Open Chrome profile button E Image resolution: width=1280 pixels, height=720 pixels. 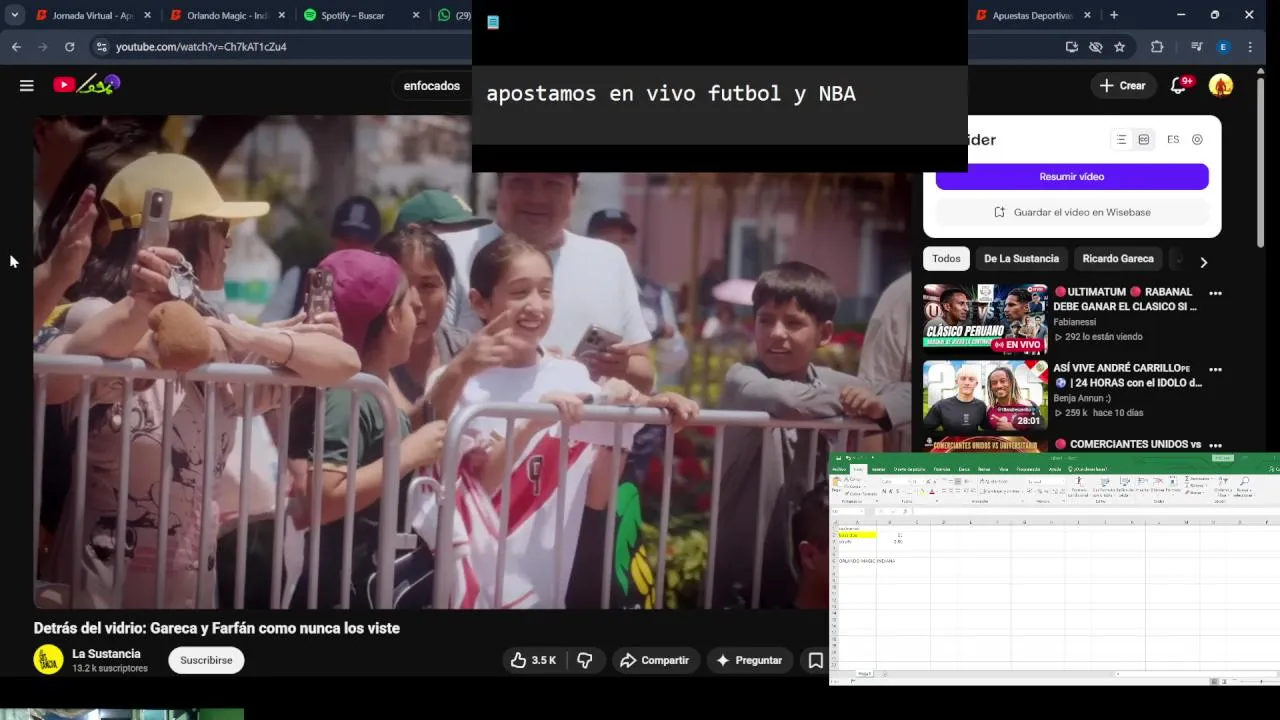[1223, 47]
